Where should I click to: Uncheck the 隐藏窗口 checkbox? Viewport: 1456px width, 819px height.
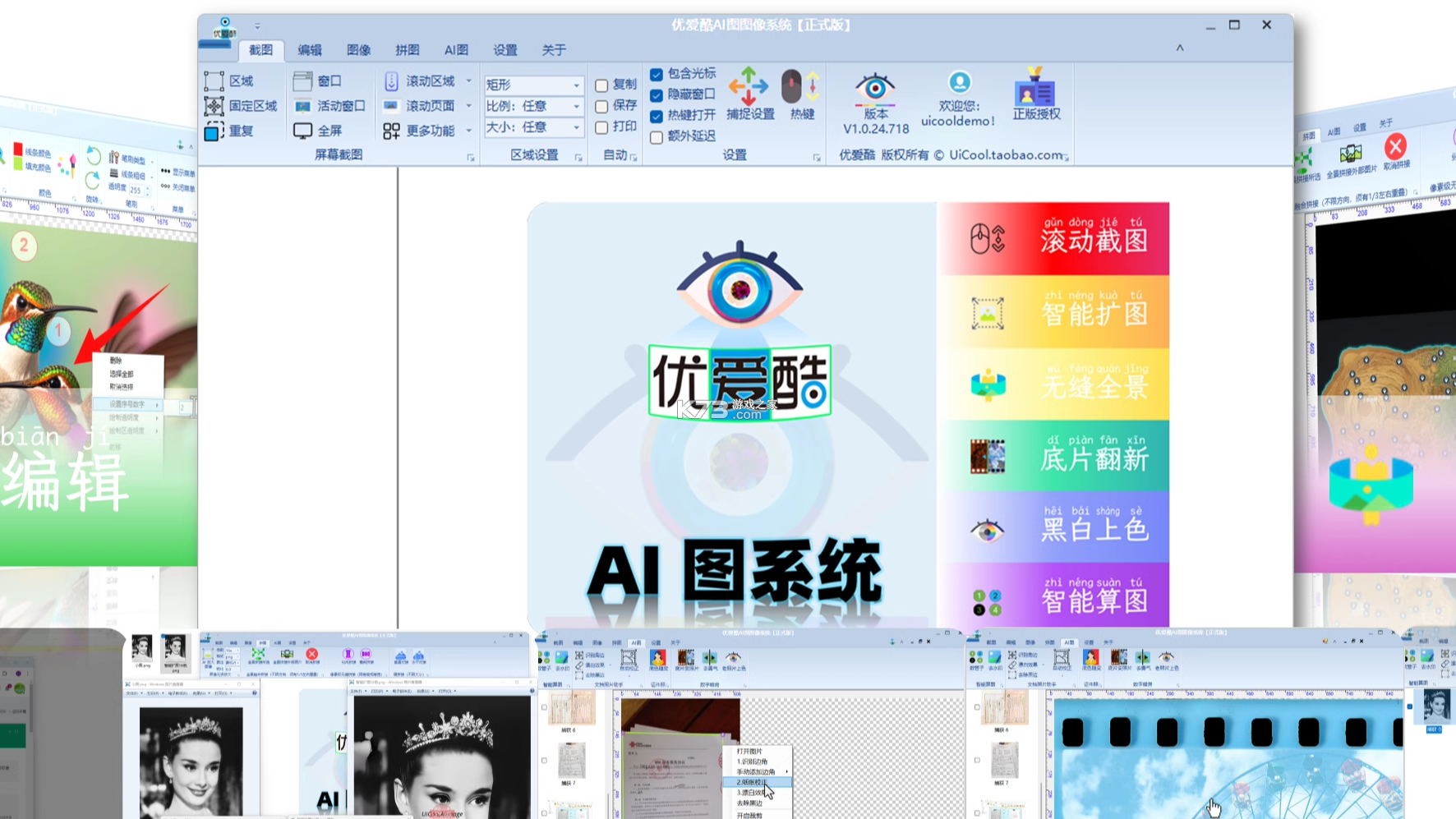tap(657, 95)
